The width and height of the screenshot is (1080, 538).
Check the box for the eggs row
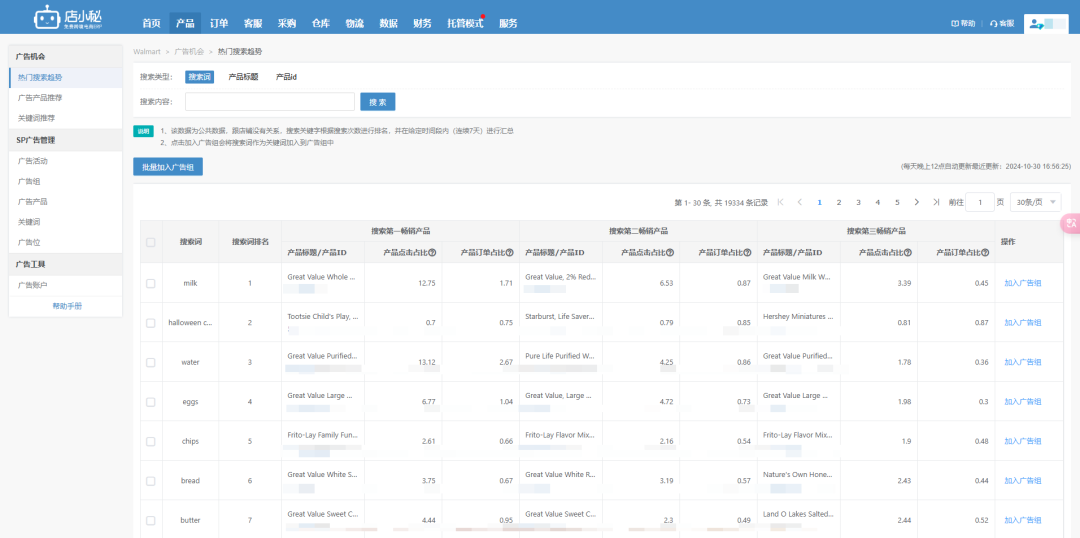[151, 402]
